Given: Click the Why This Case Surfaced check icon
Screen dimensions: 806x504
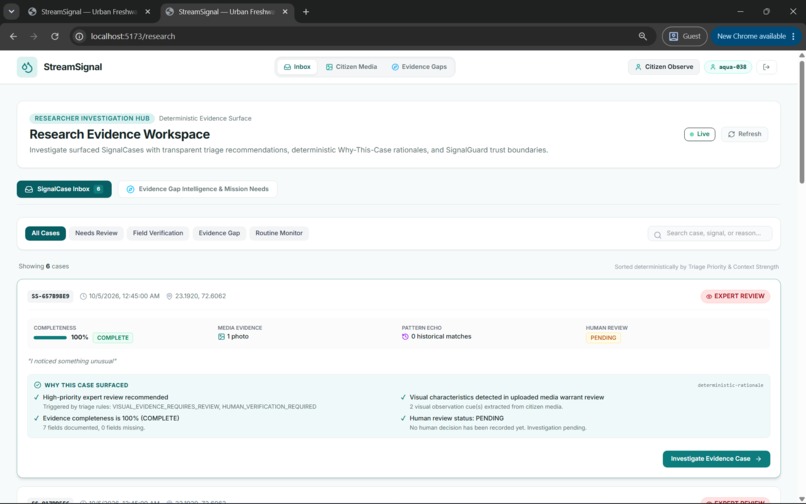Looking at the screenshot, I should [38, 385].
